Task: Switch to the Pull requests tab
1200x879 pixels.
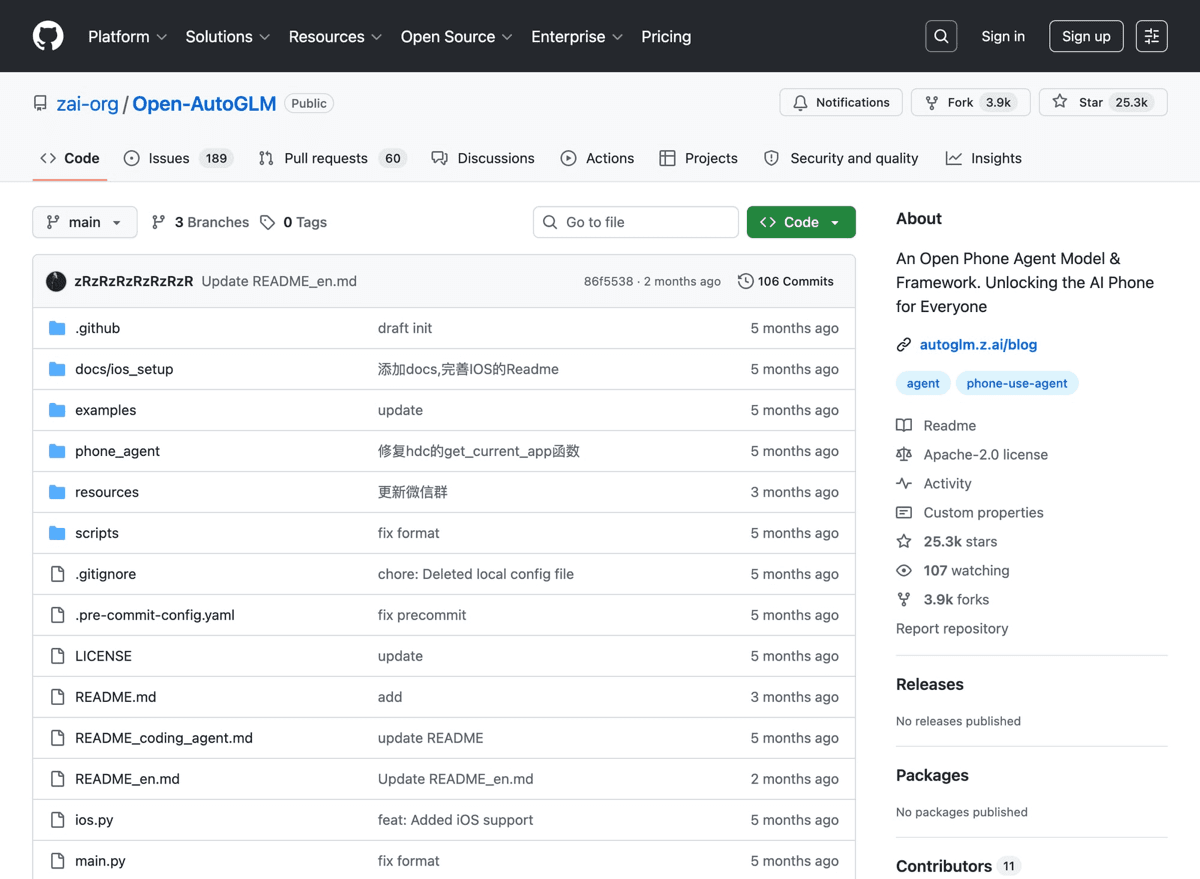Action: pos(332,158)
